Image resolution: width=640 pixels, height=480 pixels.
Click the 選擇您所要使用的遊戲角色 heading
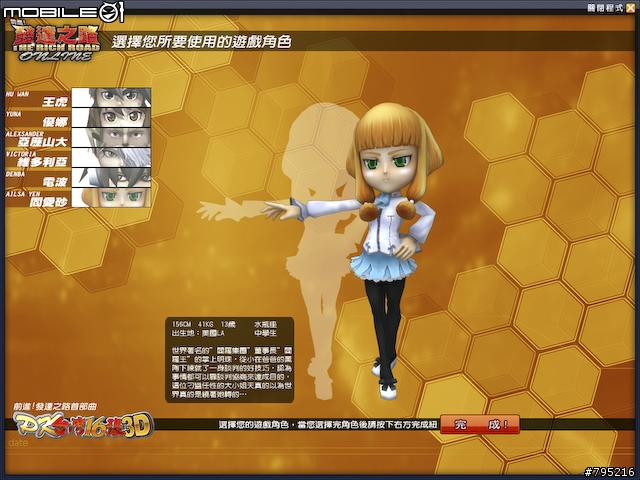tap(201, 42)
